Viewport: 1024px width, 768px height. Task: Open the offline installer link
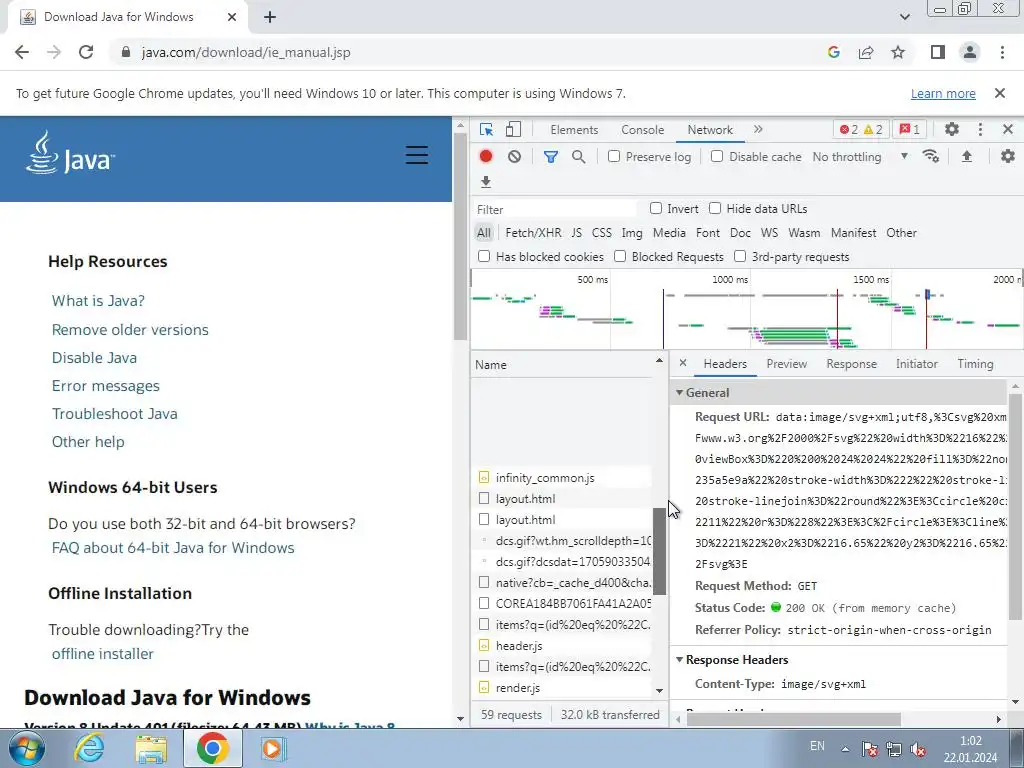103,654
